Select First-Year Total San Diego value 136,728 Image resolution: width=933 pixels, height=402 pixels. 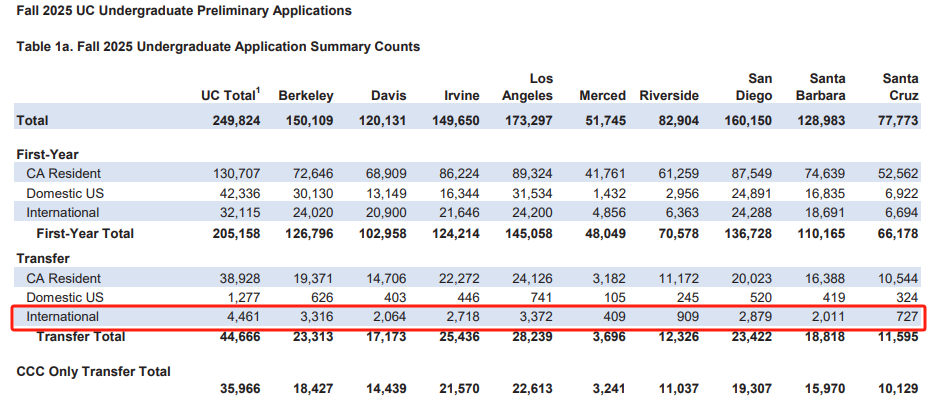(748, 234)
